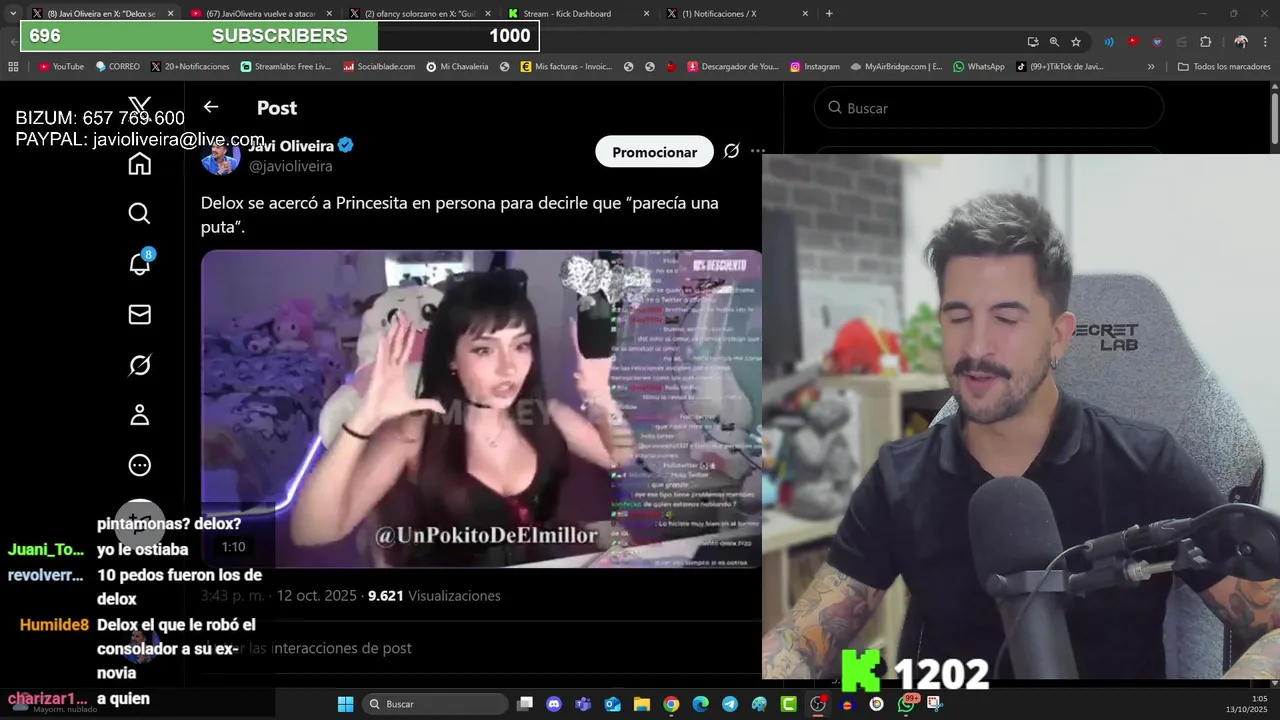The image size is (1280, 720).
Task: Open the Mi Chavaleria bookmark
Action: click(457, 67)
